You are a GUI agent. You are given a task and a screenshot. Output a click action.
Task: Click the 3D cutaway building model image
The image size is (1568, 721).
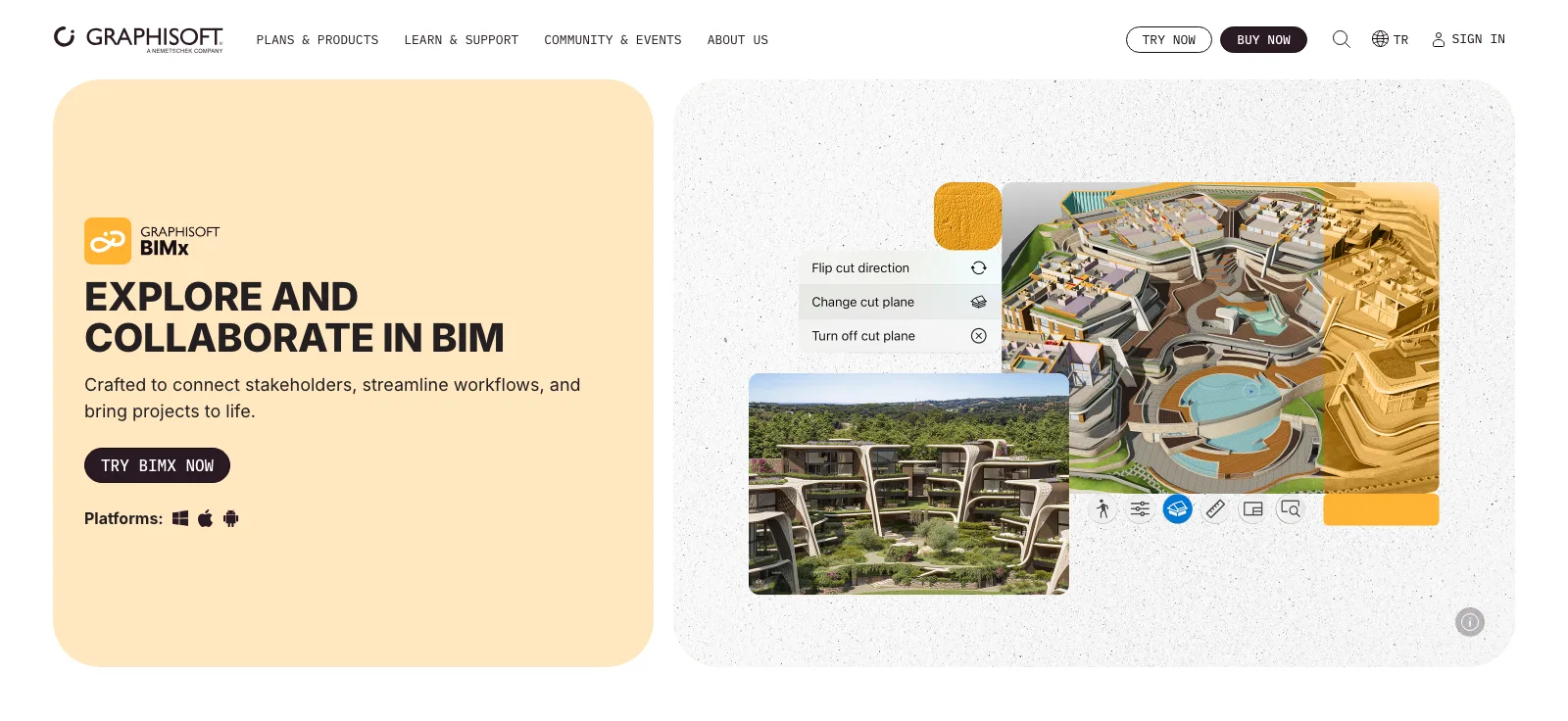(x=1220, y=337)
